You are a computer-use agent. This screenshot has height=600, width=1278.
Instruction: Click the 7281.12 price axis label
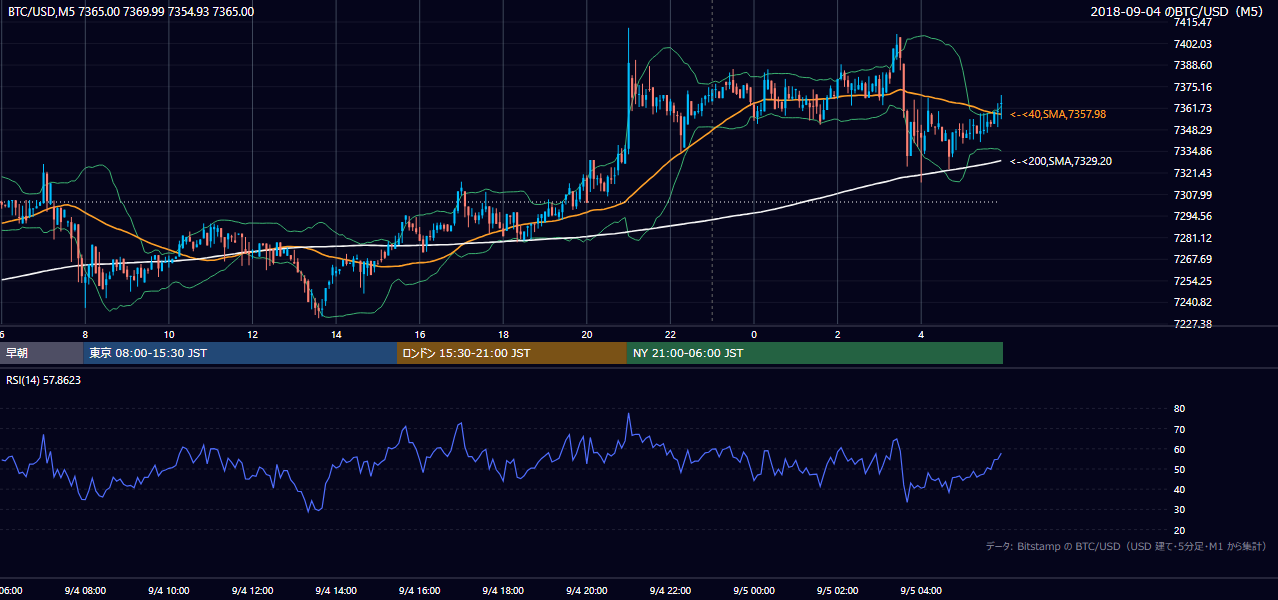tap(1193, 238)
